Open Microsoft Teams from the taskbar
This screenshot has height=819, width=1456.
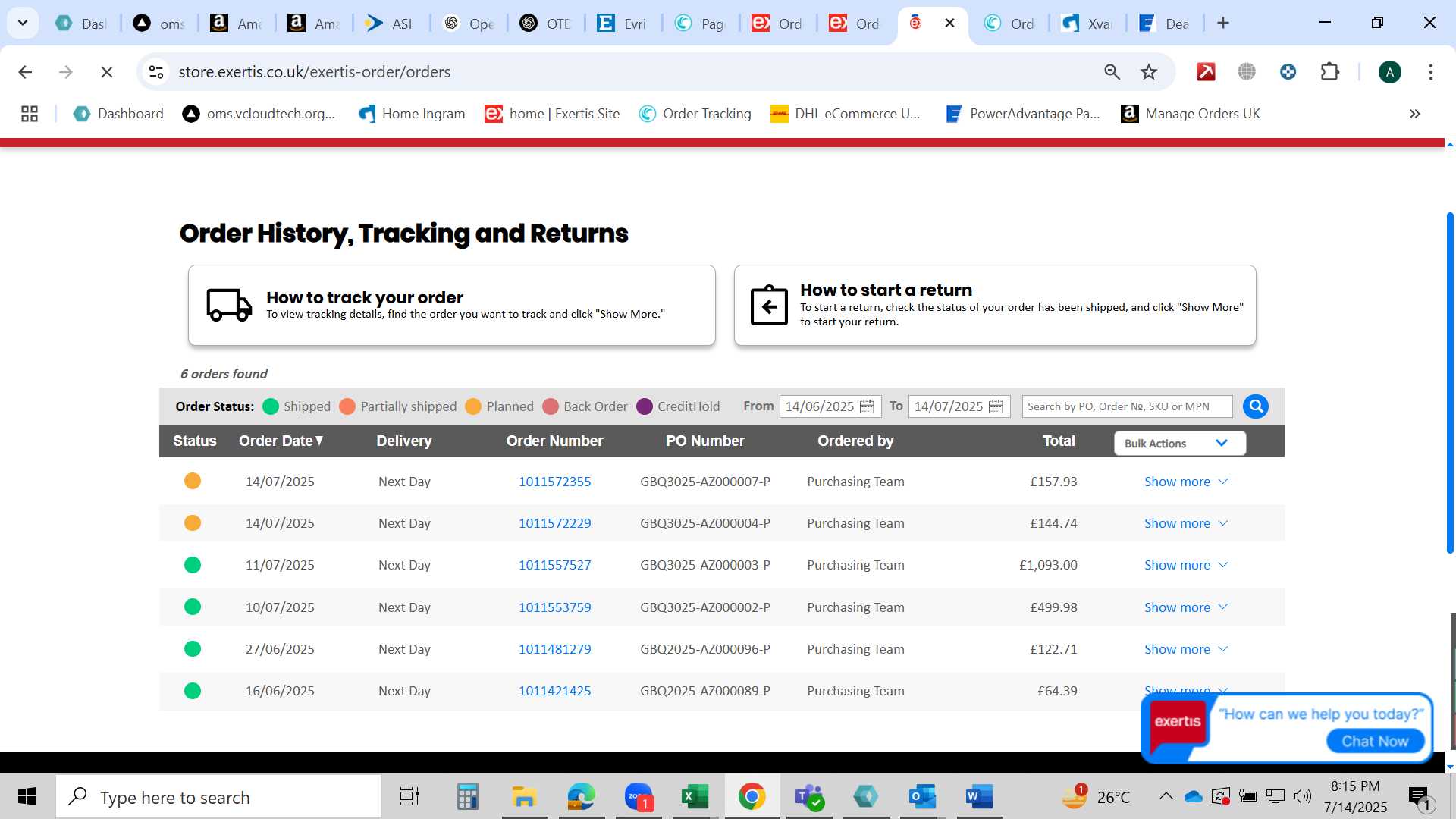[x=809, y=797]
